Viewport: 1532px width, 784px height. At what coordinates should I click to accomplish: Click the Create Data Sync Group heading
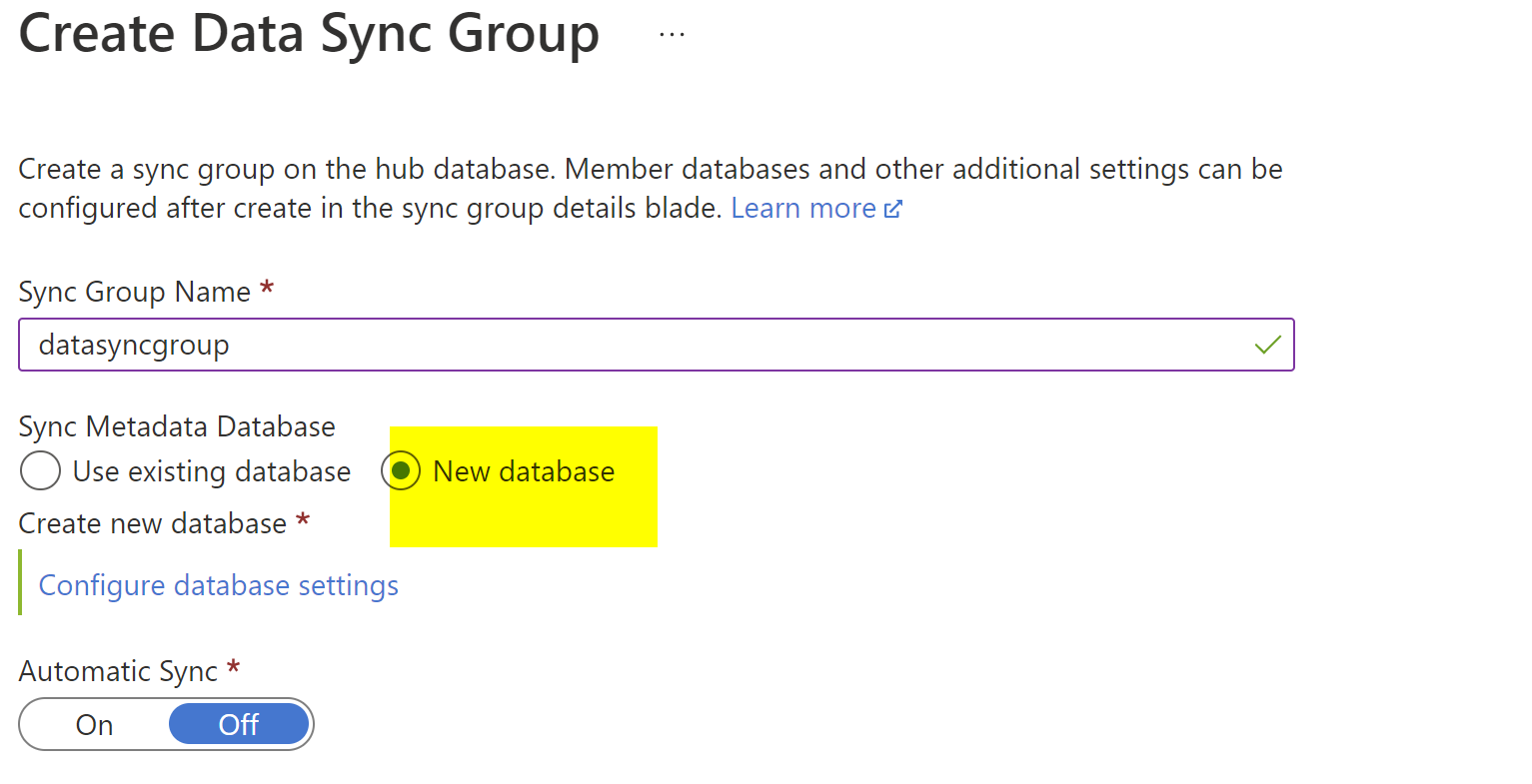pyautogui.click(x=309, y=35)
